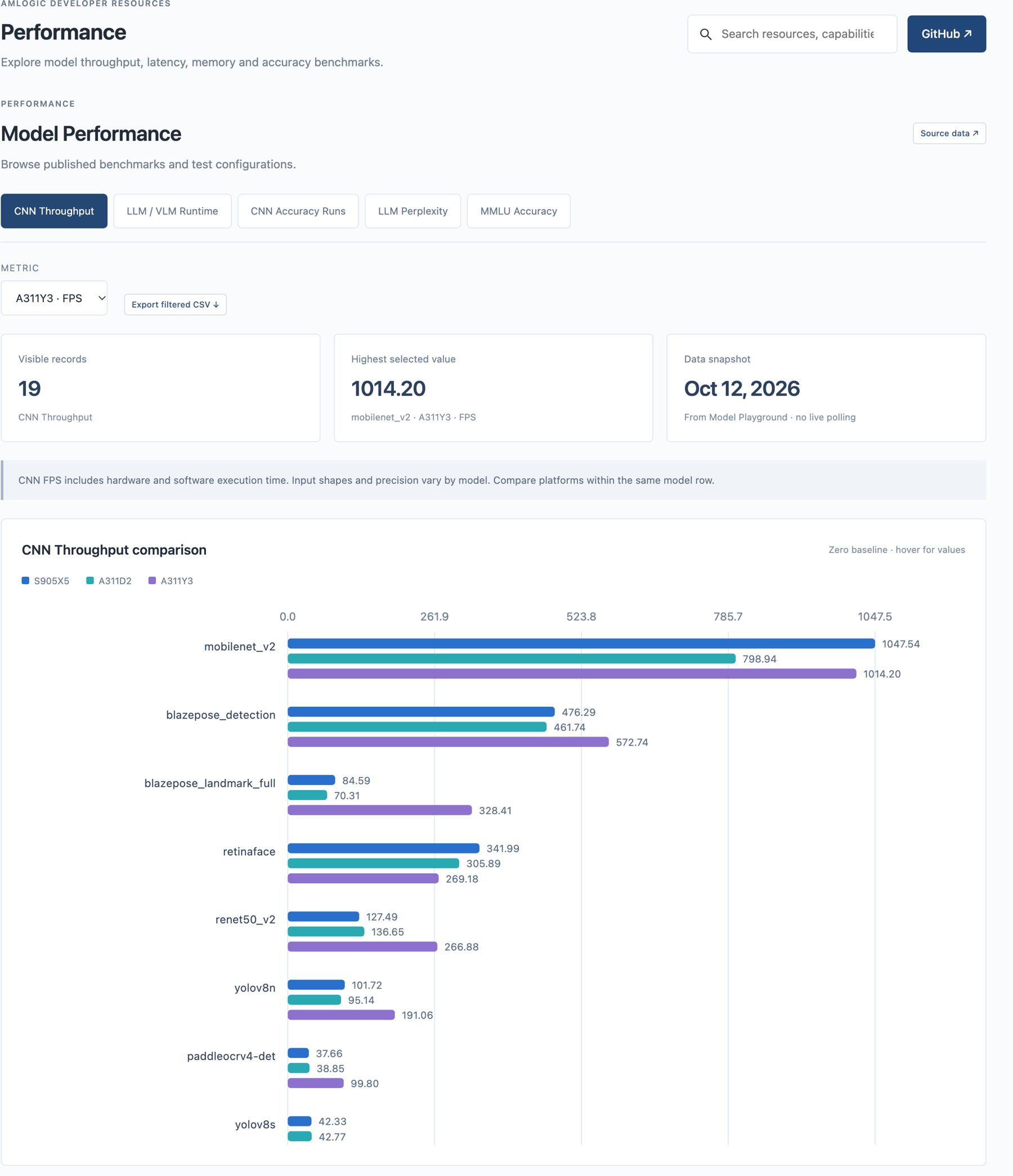Click the mobilenet_v2 A311Y3 bar labeled 1014.20
This screenshot has height=1176, width=1013.
pos(572,674)
